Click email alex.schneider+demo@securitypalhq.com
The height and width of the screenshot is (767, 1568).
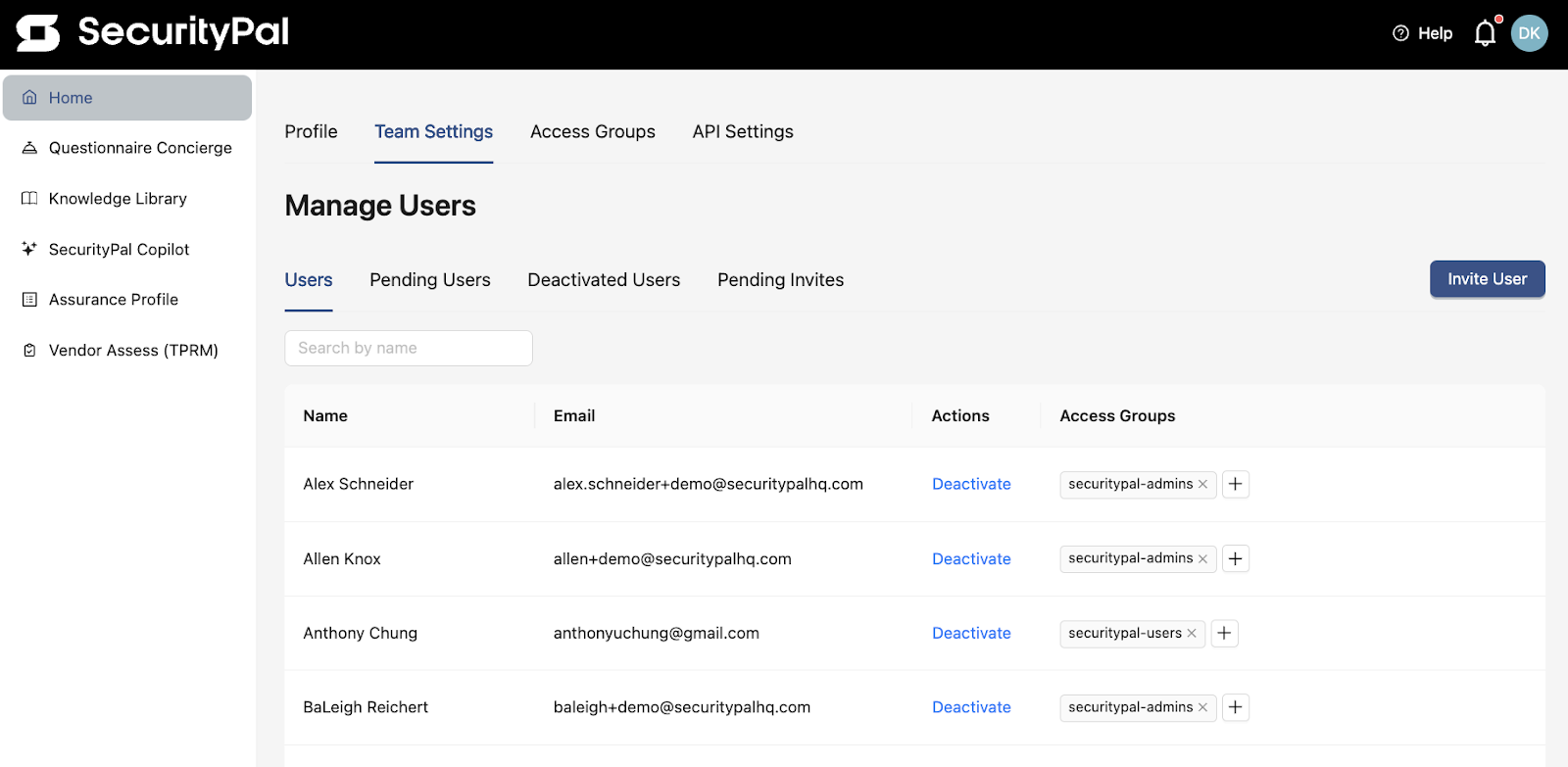point(708,484)
